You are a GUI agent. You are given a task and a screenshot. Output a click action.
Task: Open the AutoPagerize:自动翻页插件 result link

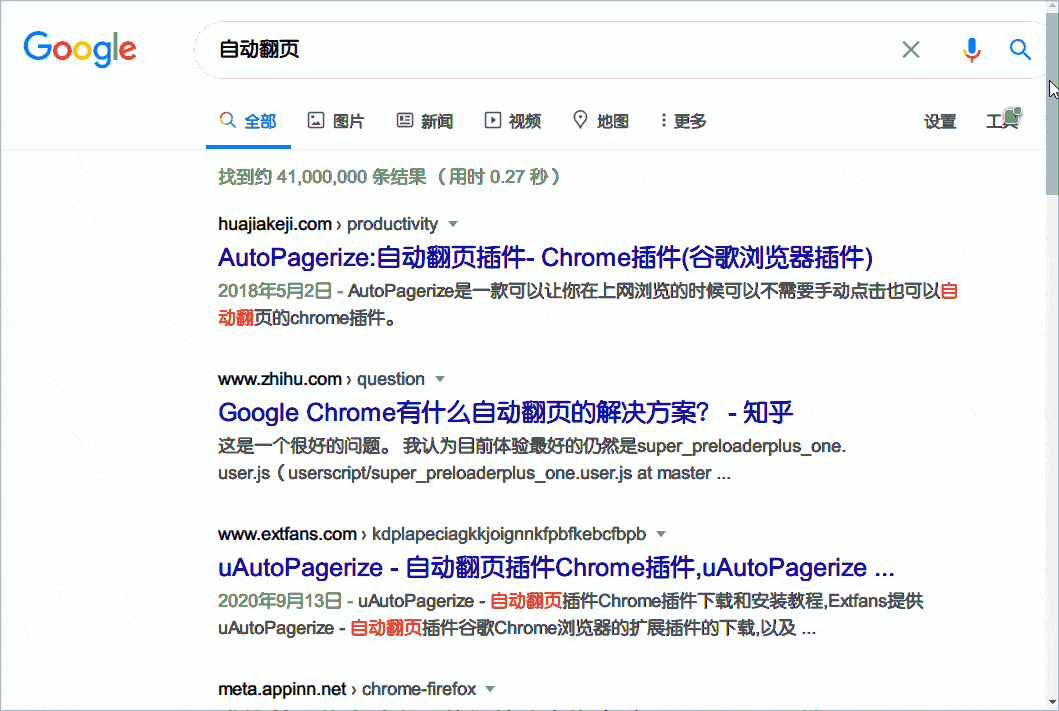[x=545, y=257]
